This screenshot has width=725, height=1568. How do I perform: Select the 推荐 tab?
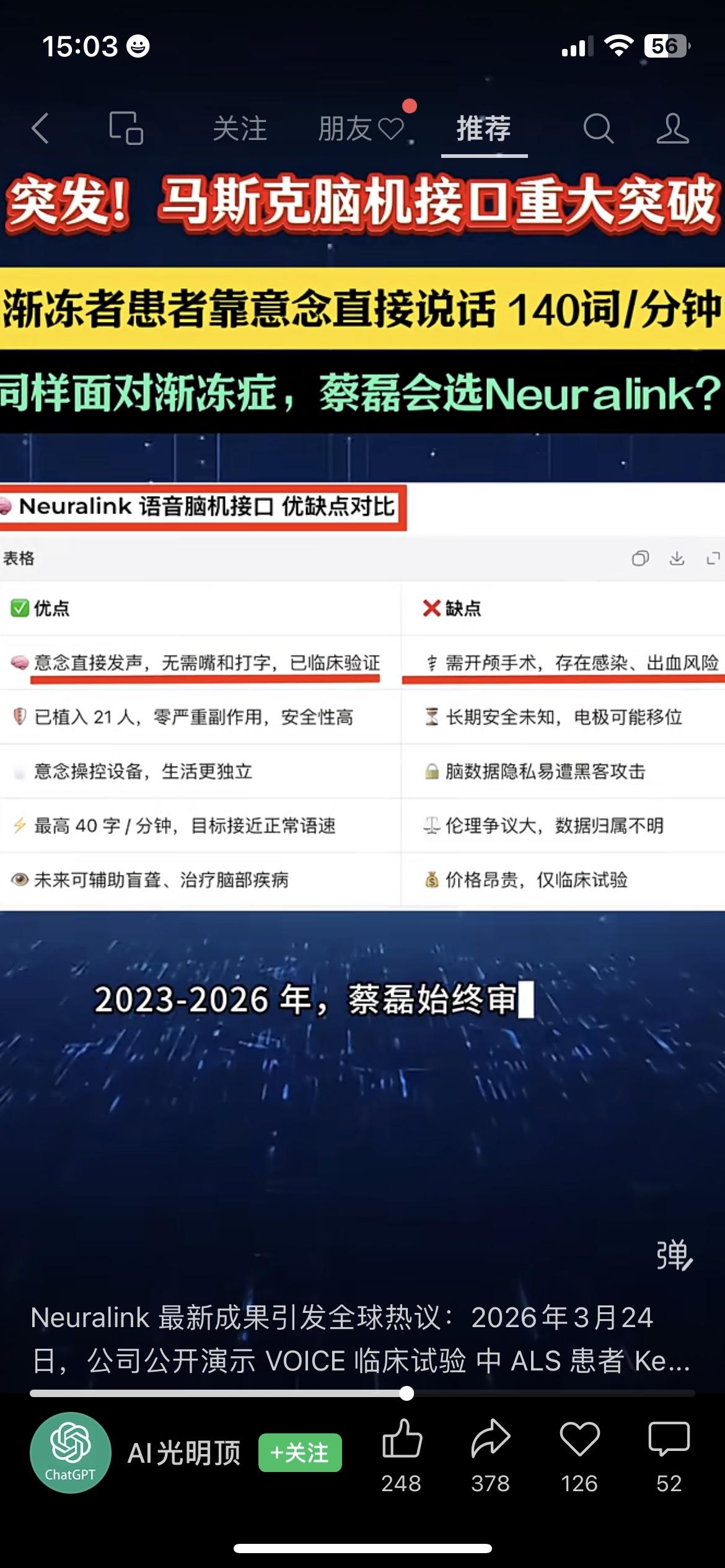pyautogui.click(x=484, y=129)
